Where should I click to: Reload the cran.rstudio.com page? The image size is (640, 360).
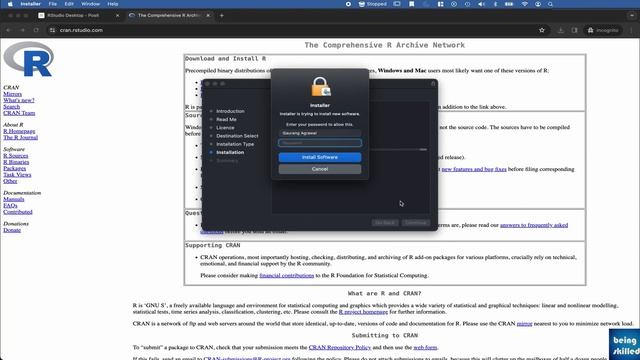(36, 30)
